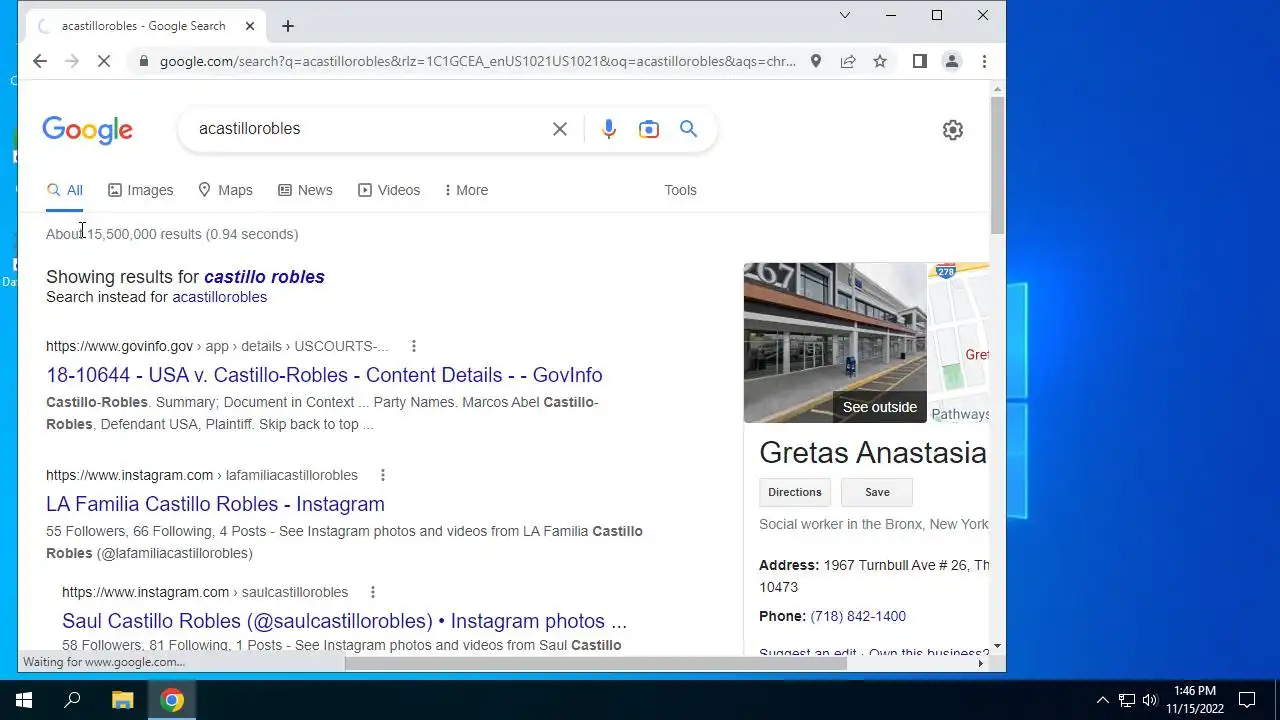Click the vertical scrollbar thumb

pos(997,165)
